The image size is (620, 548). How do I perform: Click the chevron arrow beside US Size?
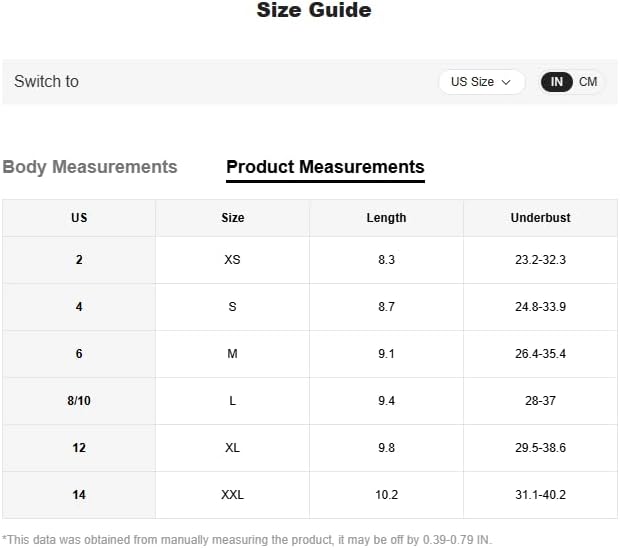pos(506,82)
